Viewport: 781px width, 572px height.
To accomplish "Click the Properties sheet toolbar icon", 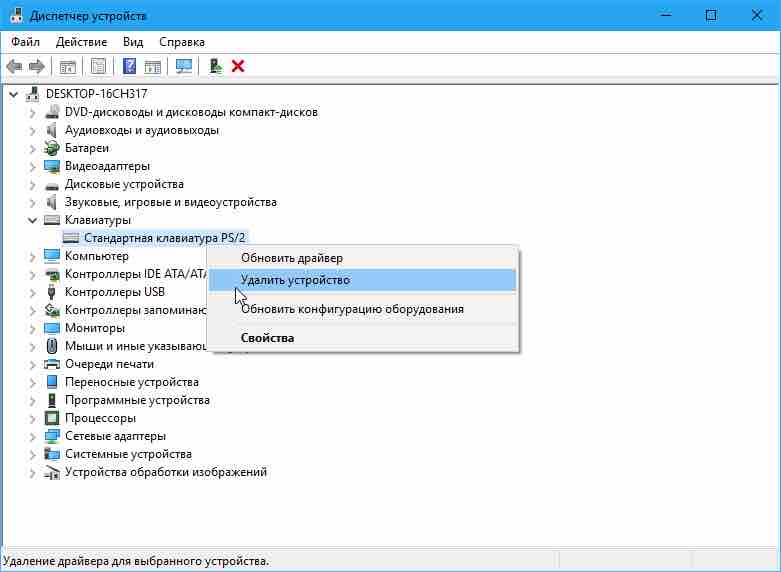I will click(99, 67).
